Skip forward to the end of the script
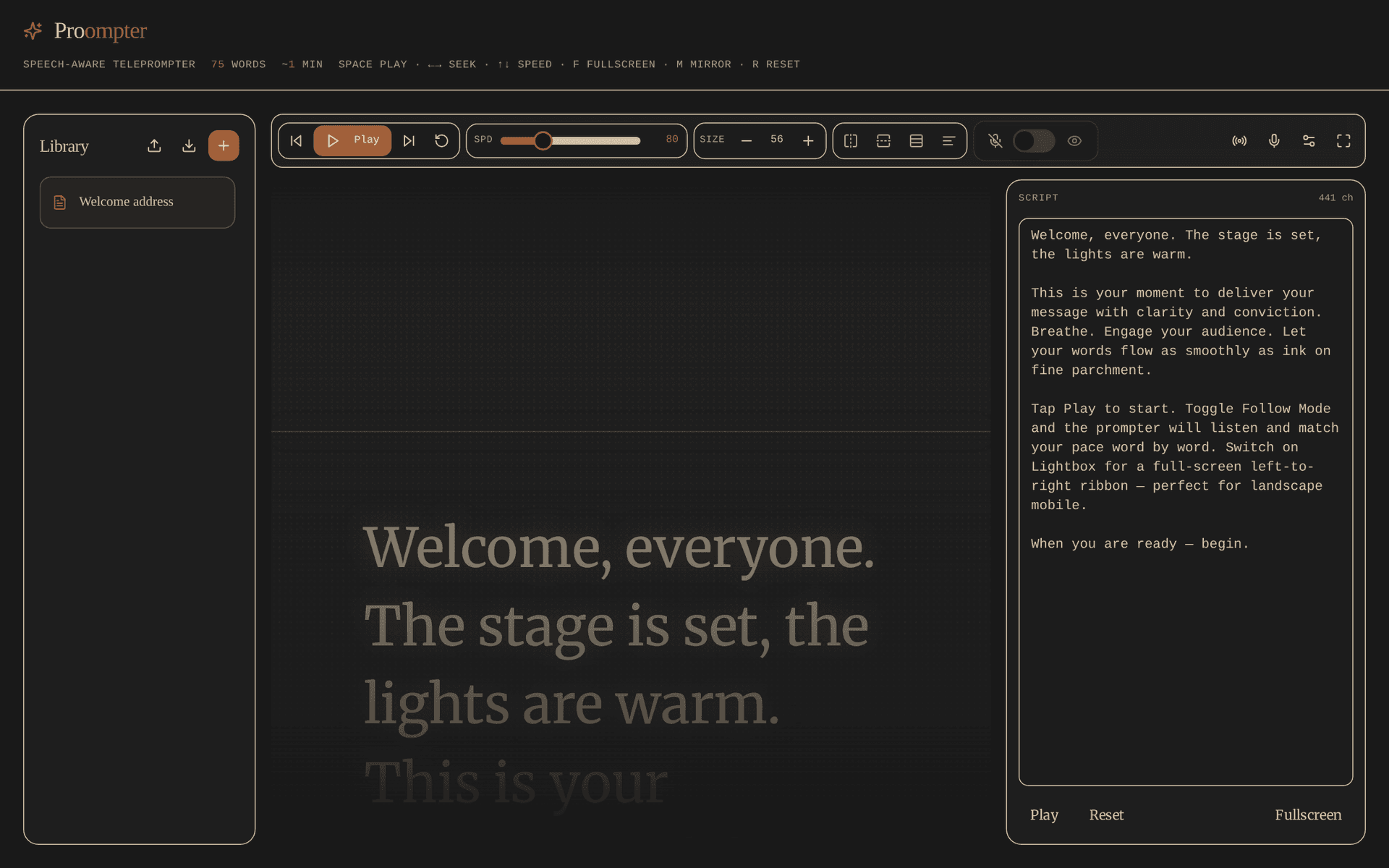Image resolution: width=1389 pixels, height=868 pixels. tap(409, 140)
